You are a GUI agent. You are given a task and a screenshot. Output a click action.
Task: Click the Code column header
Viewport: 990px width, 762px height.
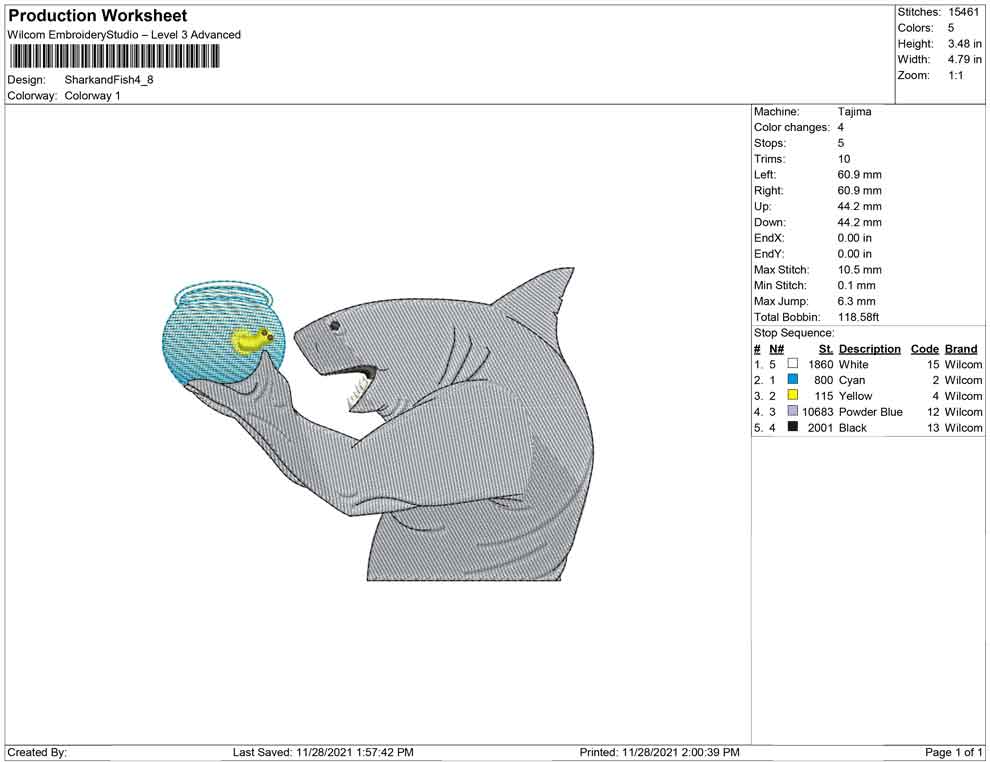(x=925, y=349)
